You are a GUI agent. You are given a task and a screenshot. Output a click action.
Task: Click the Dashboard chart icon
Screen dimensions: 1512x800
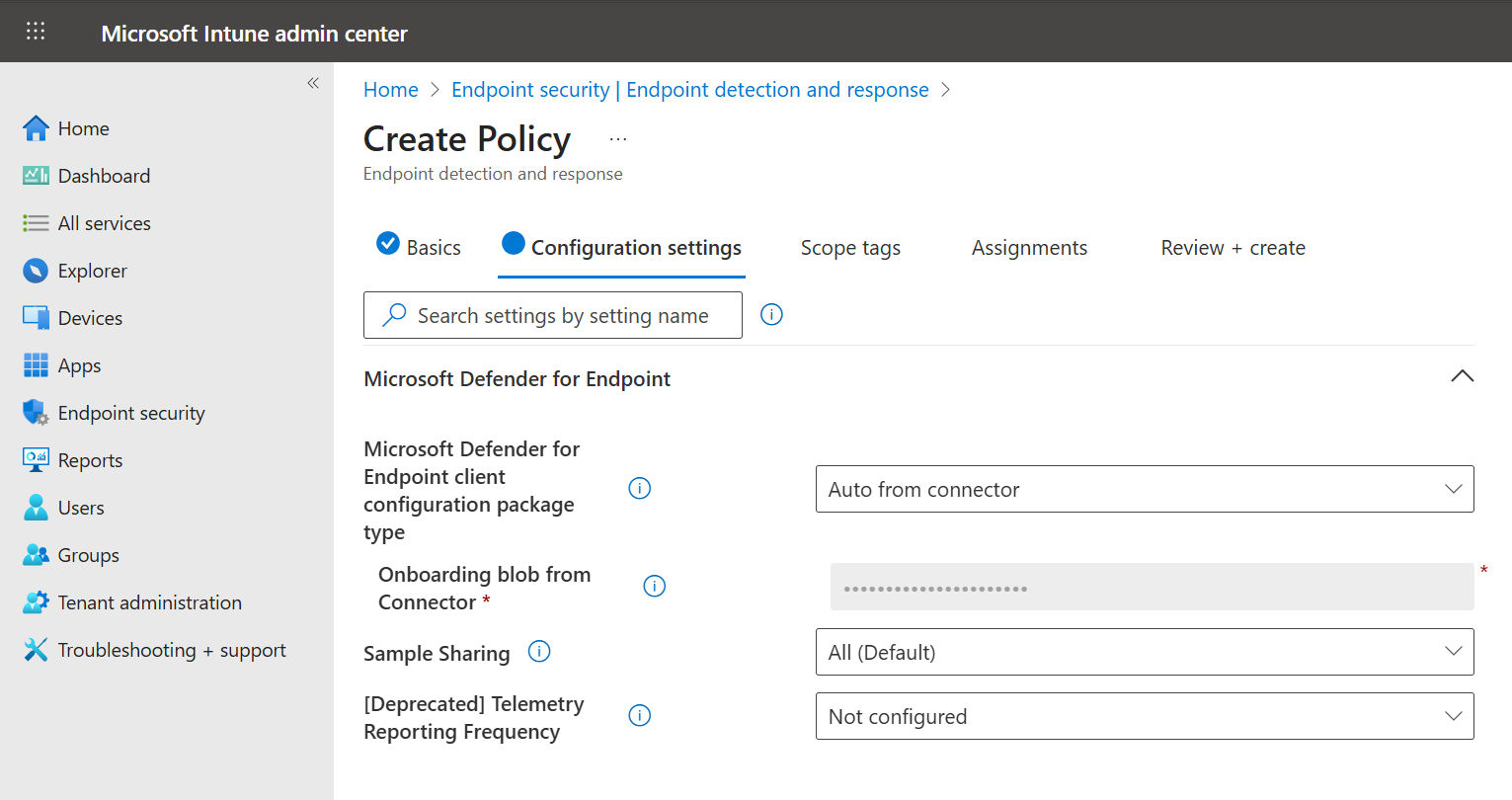36,176
